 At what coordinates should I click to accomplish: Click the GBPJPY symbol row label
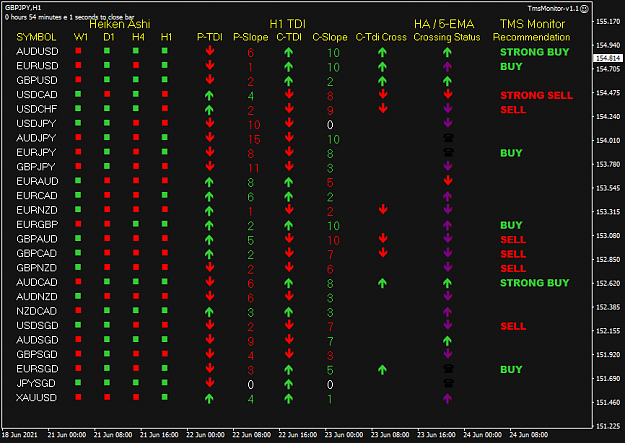coord(36,167)
